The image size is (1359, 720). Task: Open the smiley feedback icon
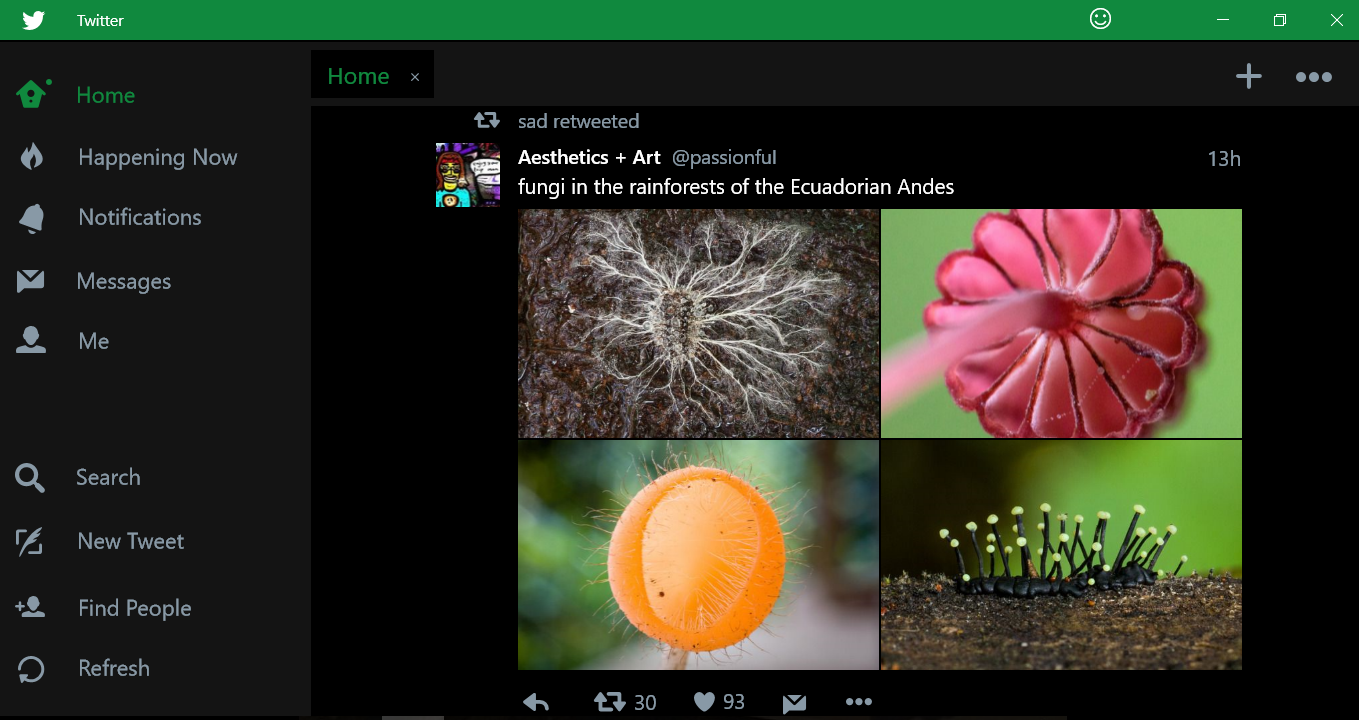point(1100,19)
